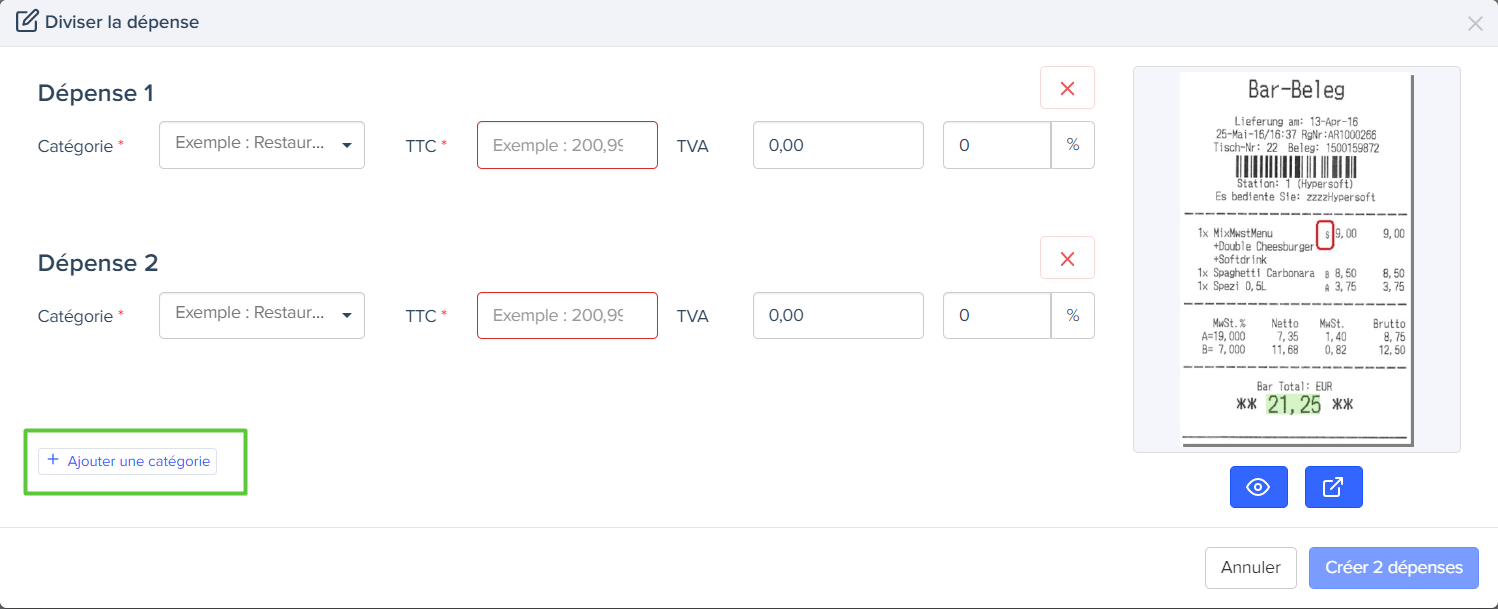Focus the TTC amount field of Dépense 2
1498x609 pixels.
(567, 315)
